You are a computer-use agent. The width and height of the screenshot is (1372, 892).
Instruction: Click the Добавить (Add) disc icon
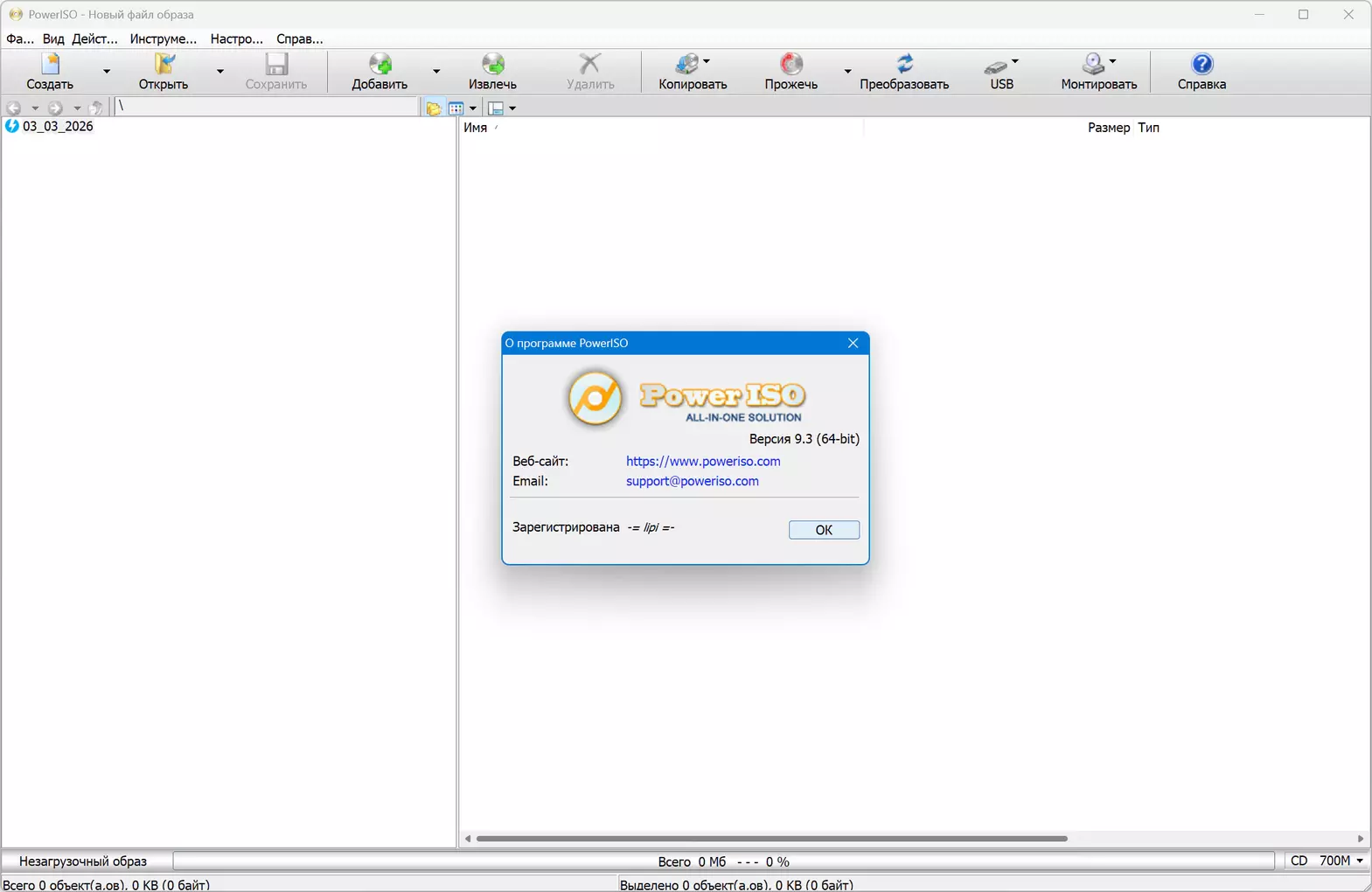point(380,64)
